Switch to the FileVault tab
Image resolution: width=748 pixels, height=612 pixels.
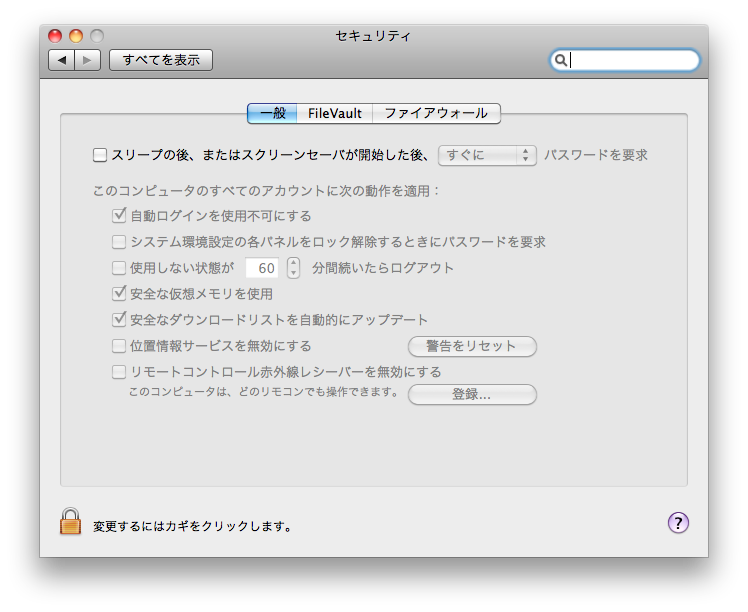point(334,114)
